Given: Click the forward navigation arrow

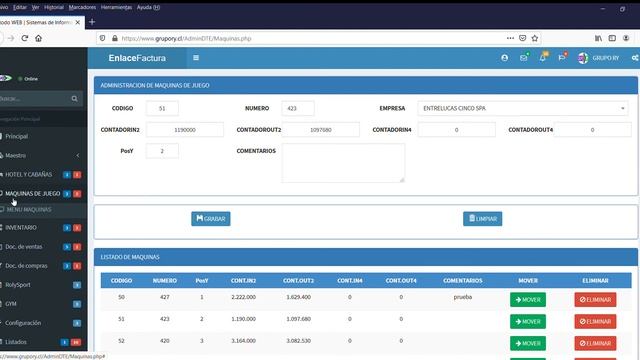Looking at the screenshot, I should (x=11, y=38).
